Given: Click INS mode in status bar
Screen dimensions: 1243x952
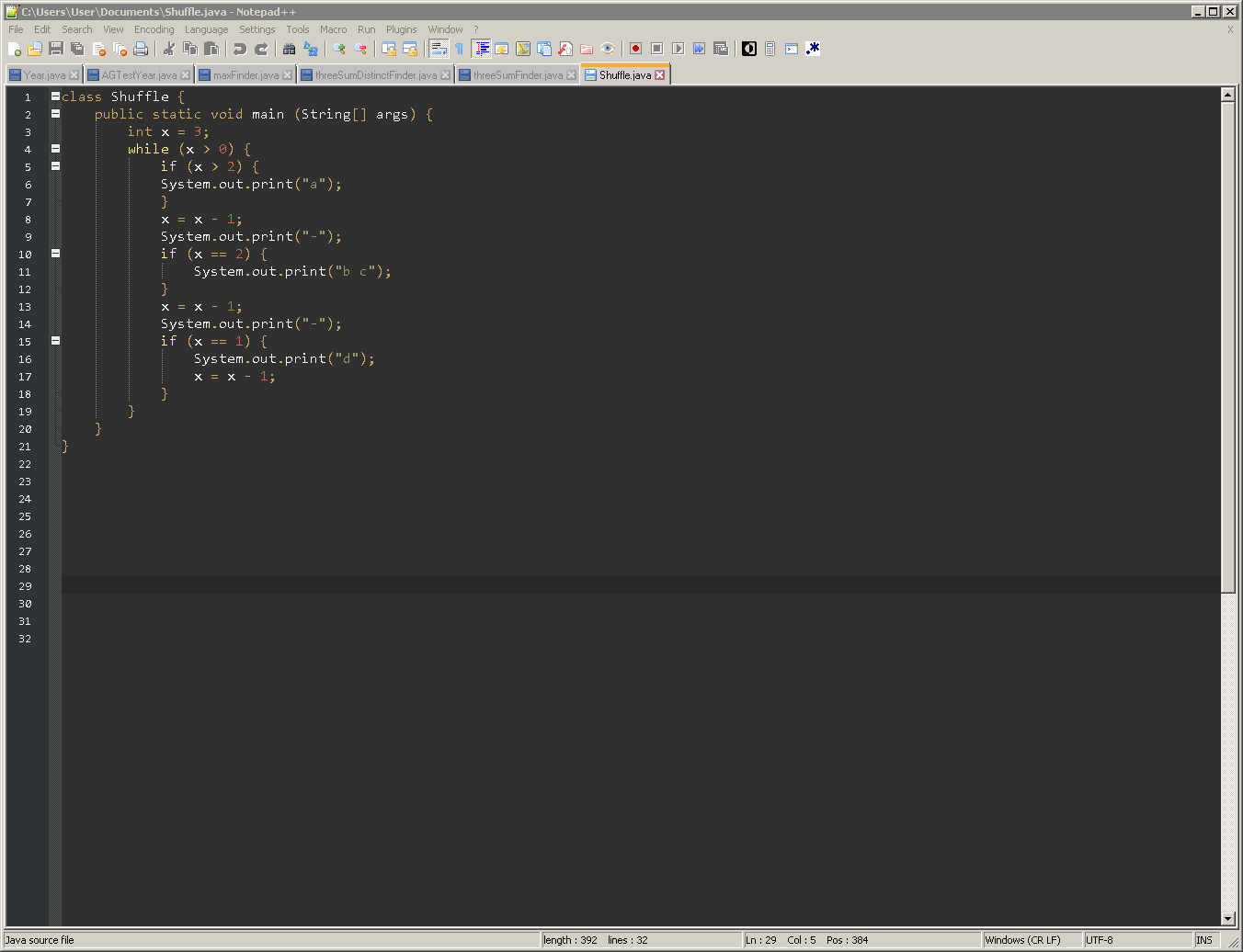Looking at the screenshot, I should pyautogui.click(x=1204, y=940).
